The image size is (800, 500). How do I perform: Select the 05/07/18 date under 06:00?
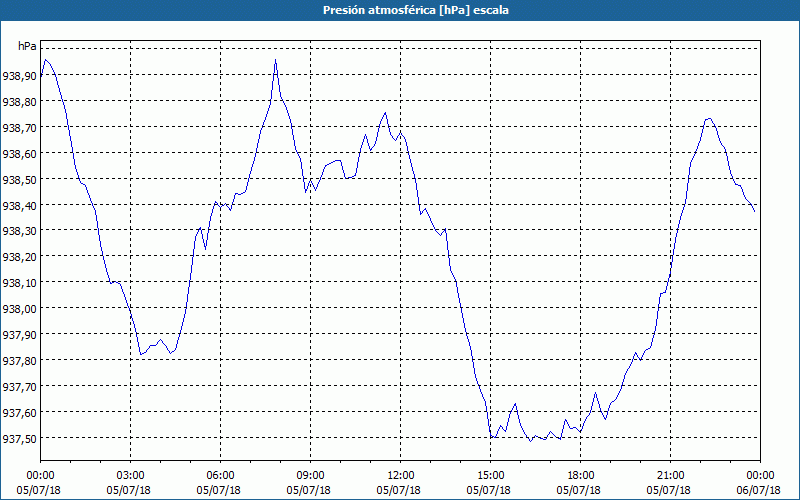point(218,490)
